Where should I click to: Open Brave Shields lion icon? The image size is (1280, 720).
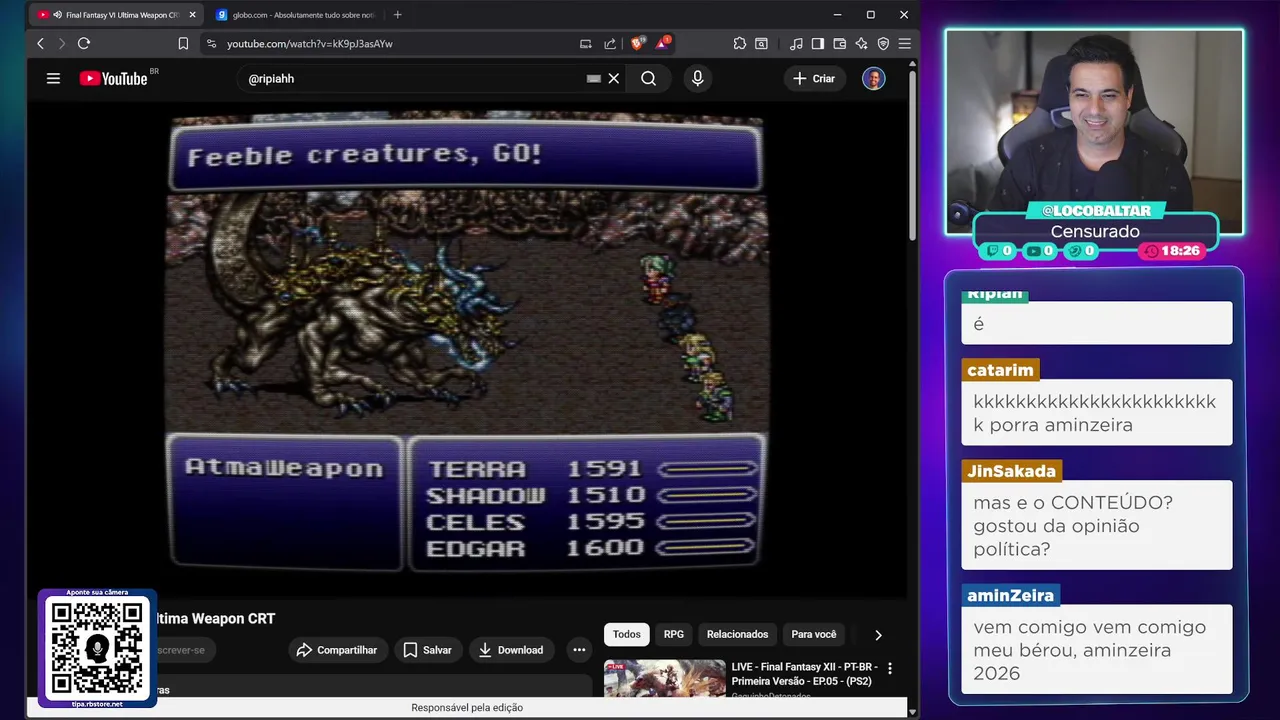638,43
